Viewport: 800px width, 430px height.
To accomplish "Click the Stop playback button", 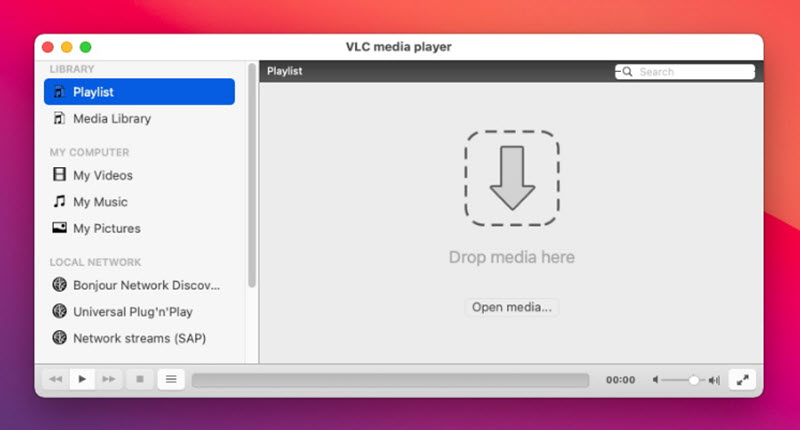I will pos(140,380).
